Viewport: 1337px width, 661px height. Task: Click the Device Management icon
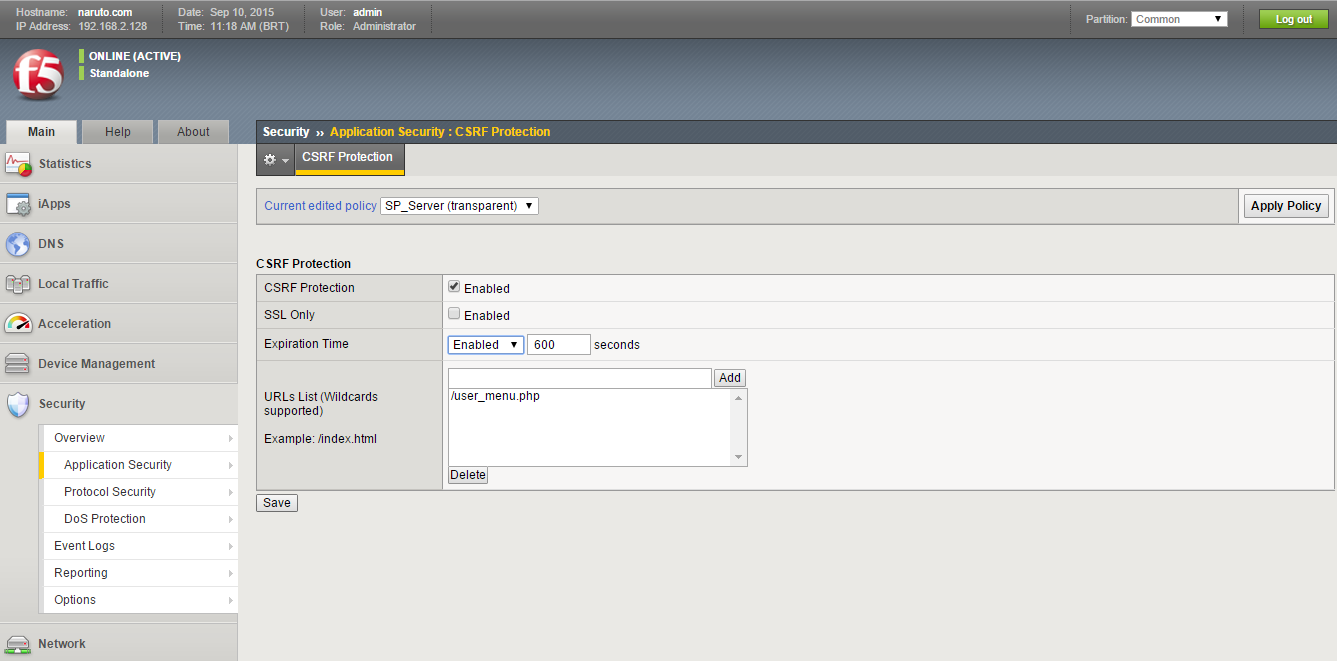tap(18, 364)
